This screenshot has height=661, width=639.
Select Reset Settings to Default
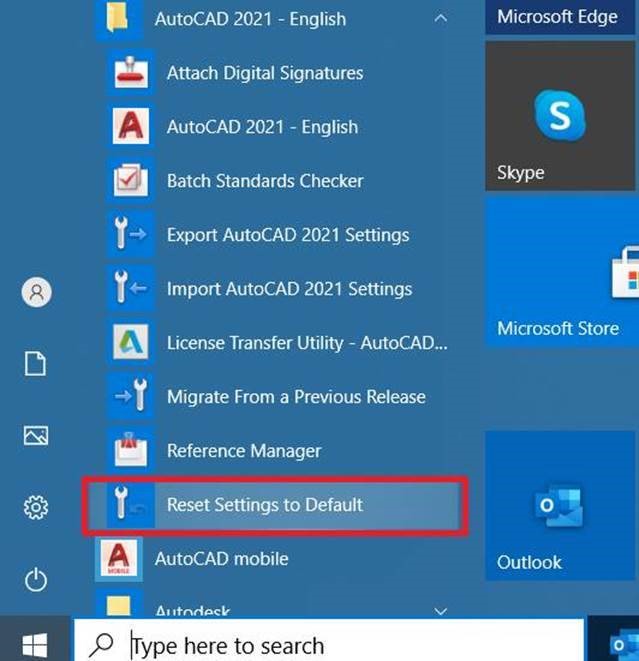pyautogui.click(x=264, y=505)
